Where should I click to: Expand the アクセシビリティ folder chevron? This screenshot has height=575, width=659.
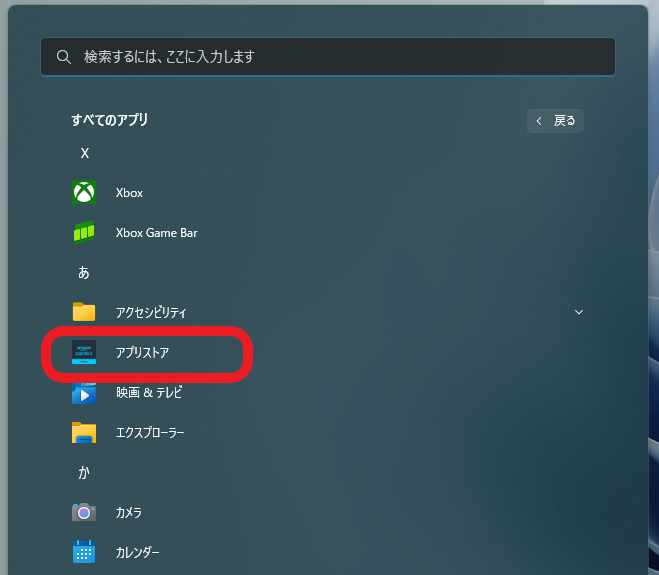pos(579,312)
